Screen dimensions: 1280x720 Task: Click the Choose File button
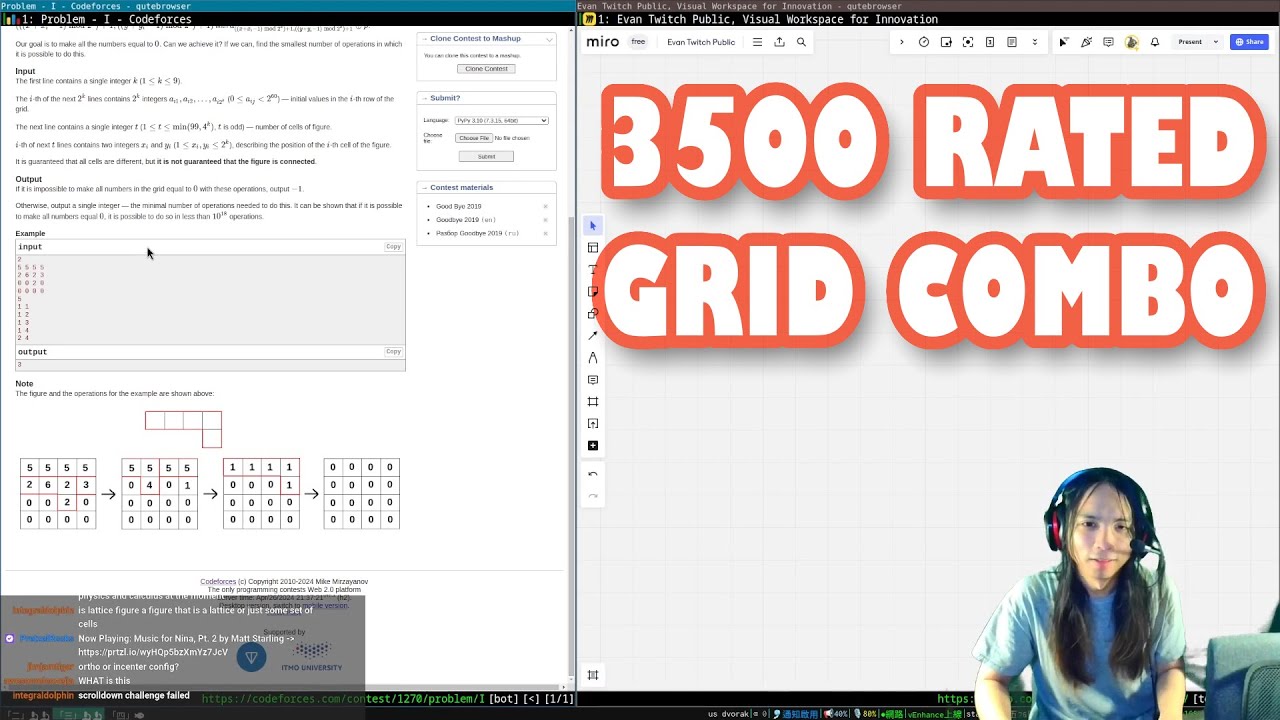[473, 138]
